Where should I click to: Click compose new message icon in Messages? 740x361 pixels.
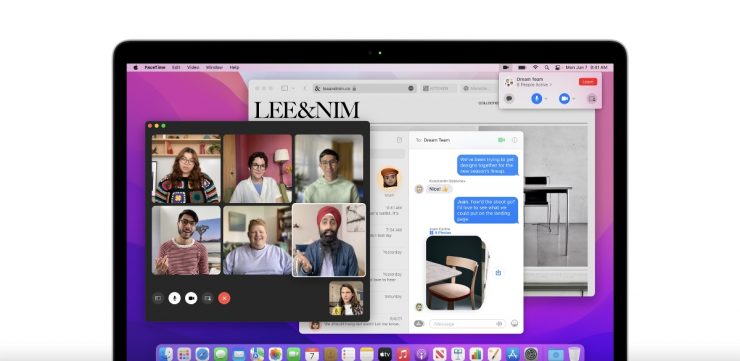point(399,140)
